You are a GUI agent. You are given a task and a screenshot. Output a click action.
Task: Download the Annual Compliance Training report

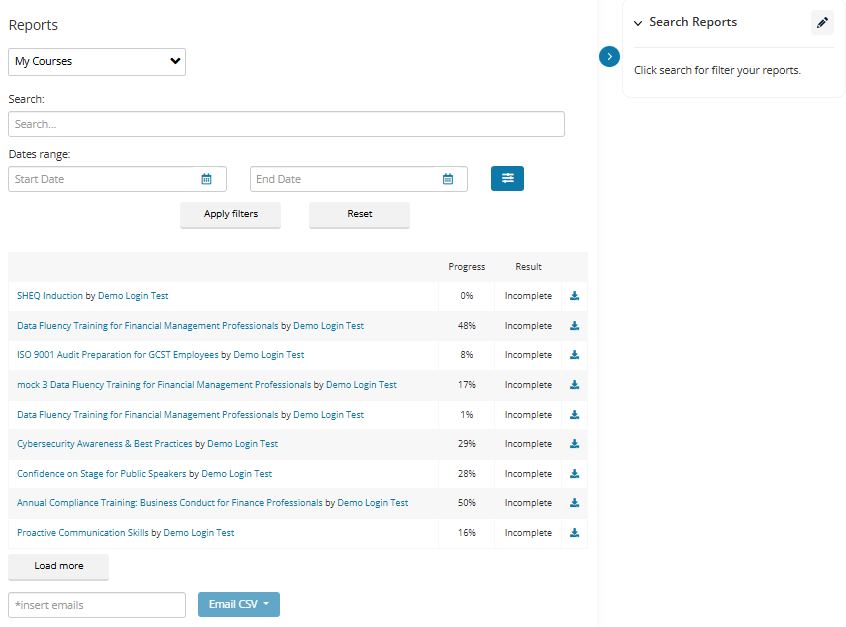pos(574,503)
